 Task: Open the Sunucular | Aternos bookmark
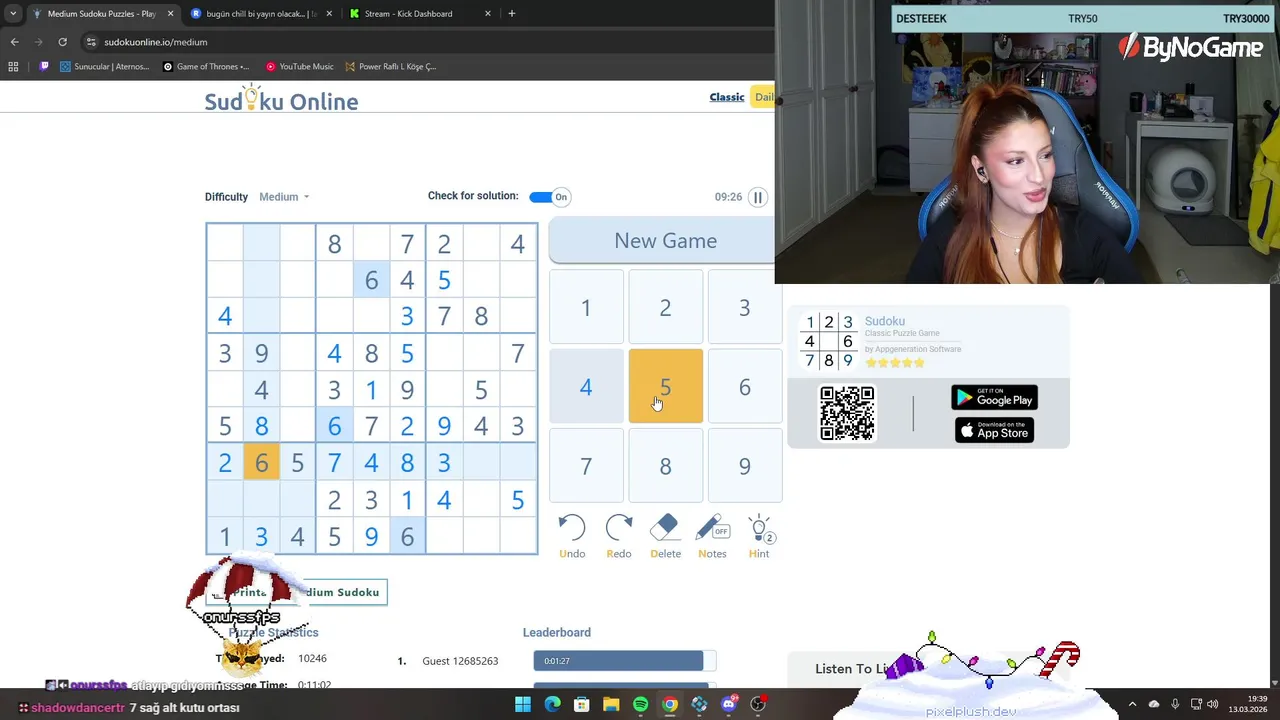pos(105,67)
